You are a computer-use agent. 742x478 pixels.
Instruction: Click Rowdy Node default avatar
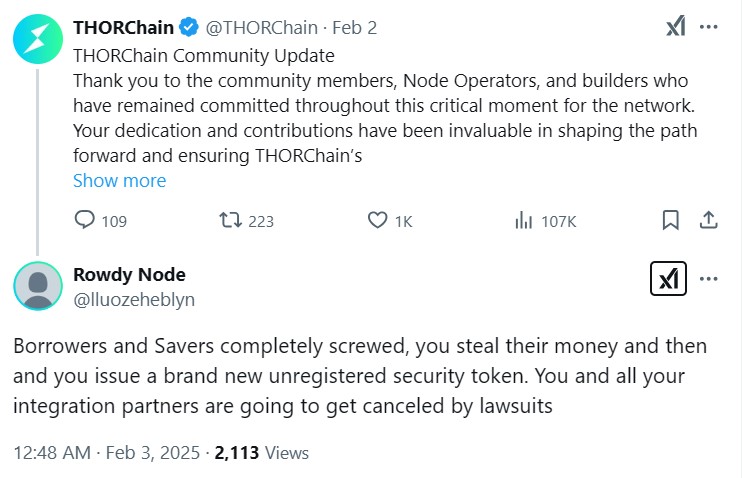click(38, 287)
